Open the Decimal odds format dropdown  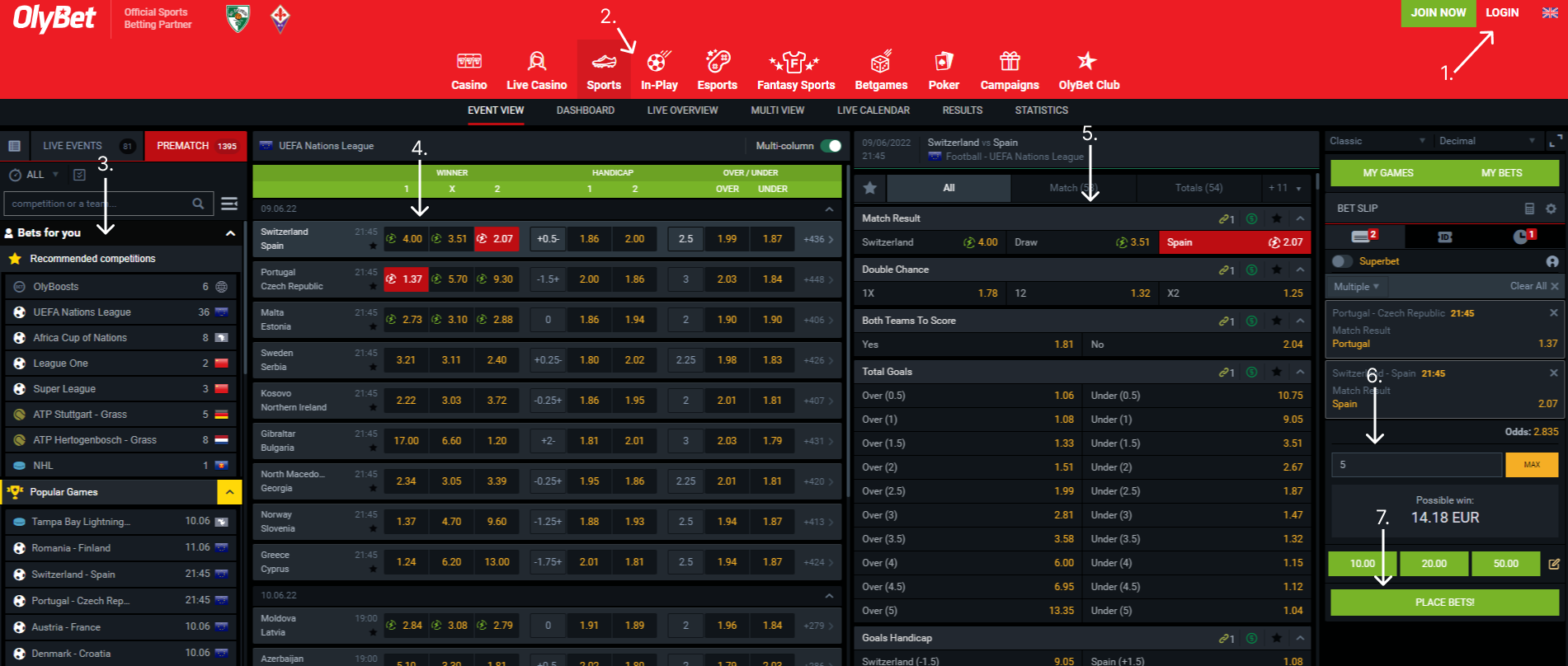1487,141
